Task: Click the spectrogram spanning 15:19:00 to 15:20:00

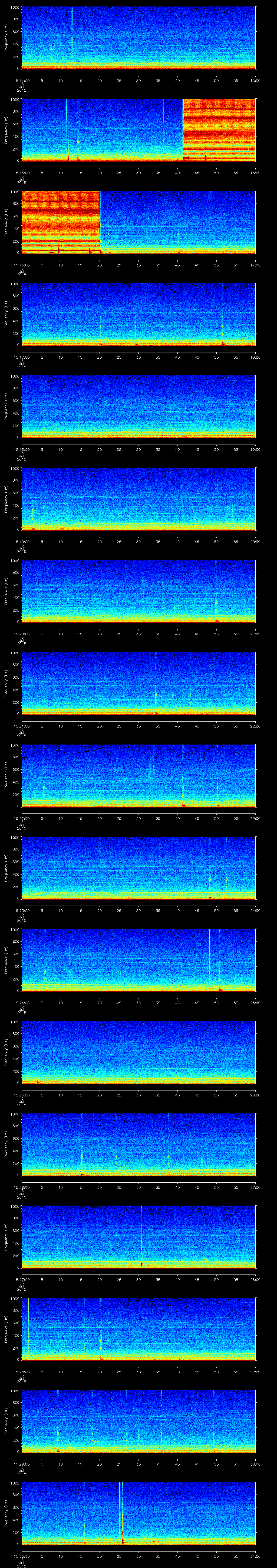Action: pyautogui.click(x=139, y=499)
